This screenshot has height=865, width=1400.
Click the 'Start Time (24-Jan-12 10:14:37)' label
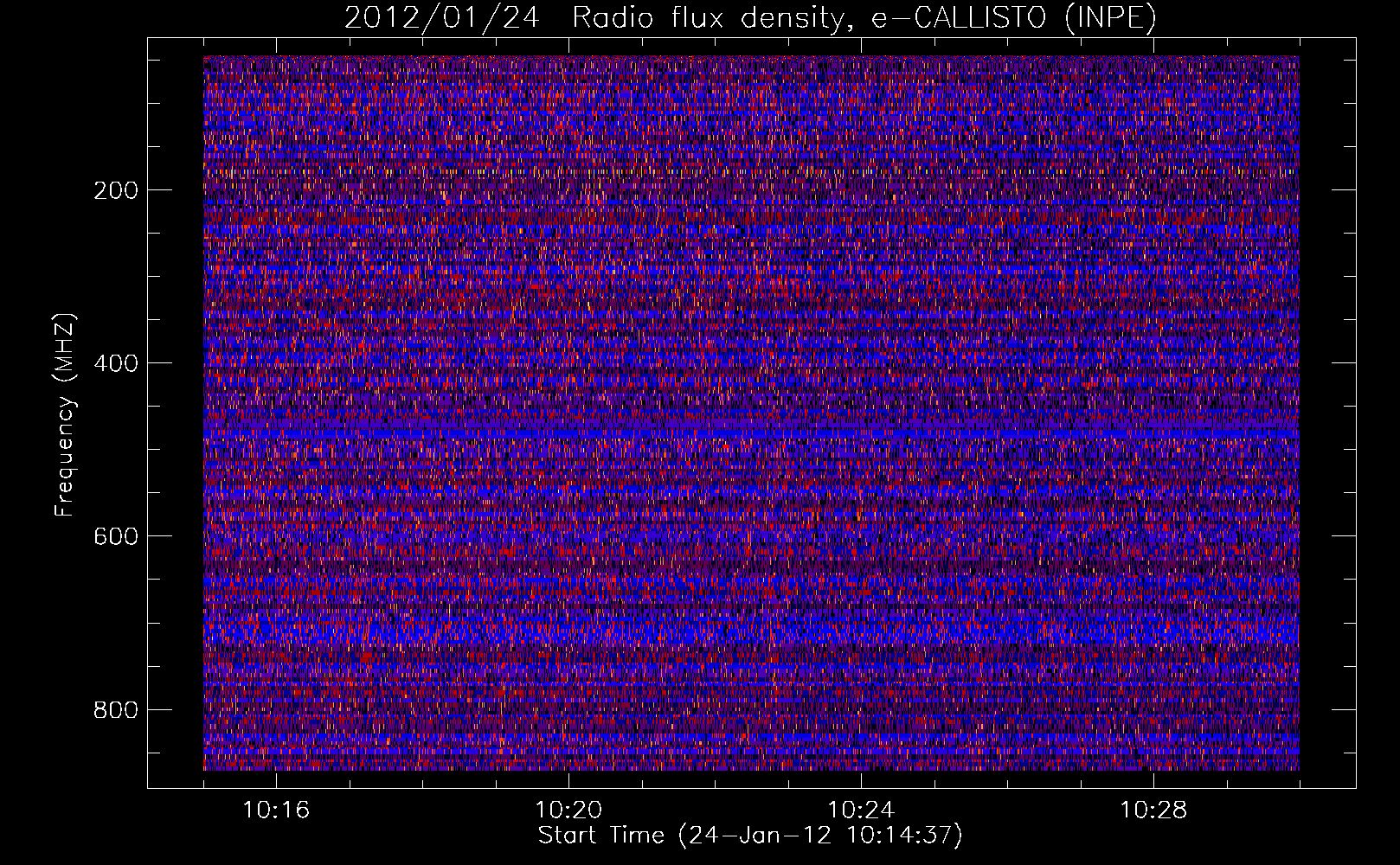[x=750, y=836]
